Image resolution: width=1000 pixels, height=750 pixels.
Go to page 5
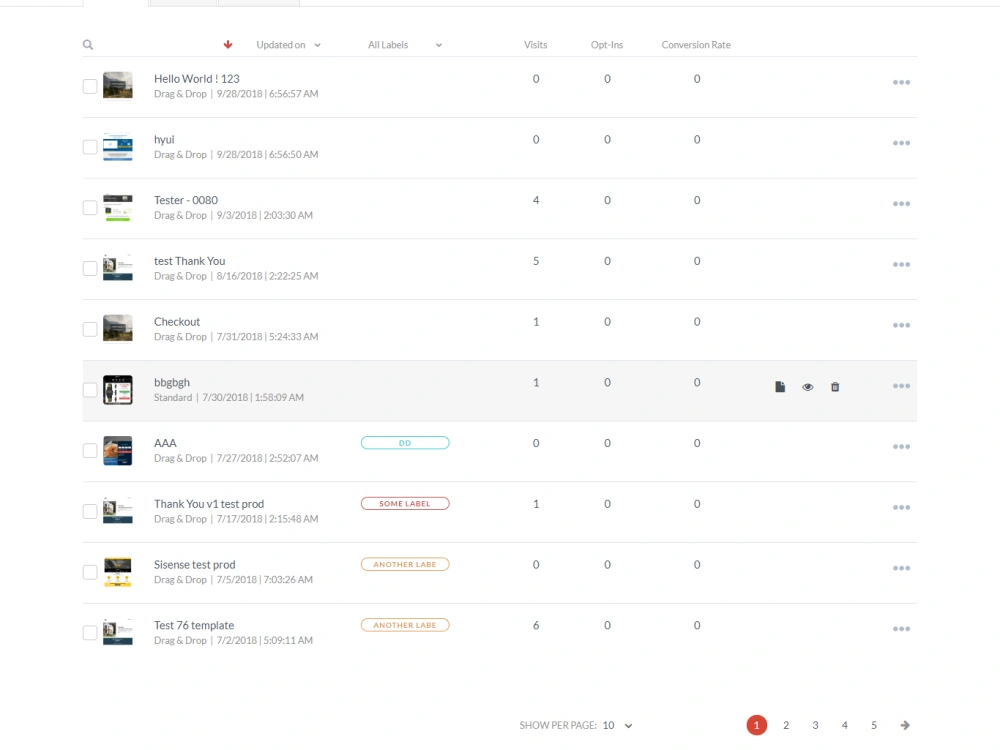click(x=874, y=725)
